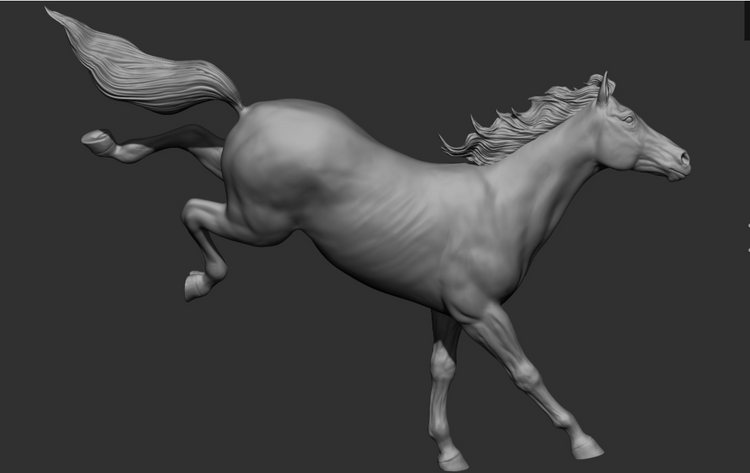Select the extended front hoof on the ground
The image size is (750, 473).
tap(588, 448)
